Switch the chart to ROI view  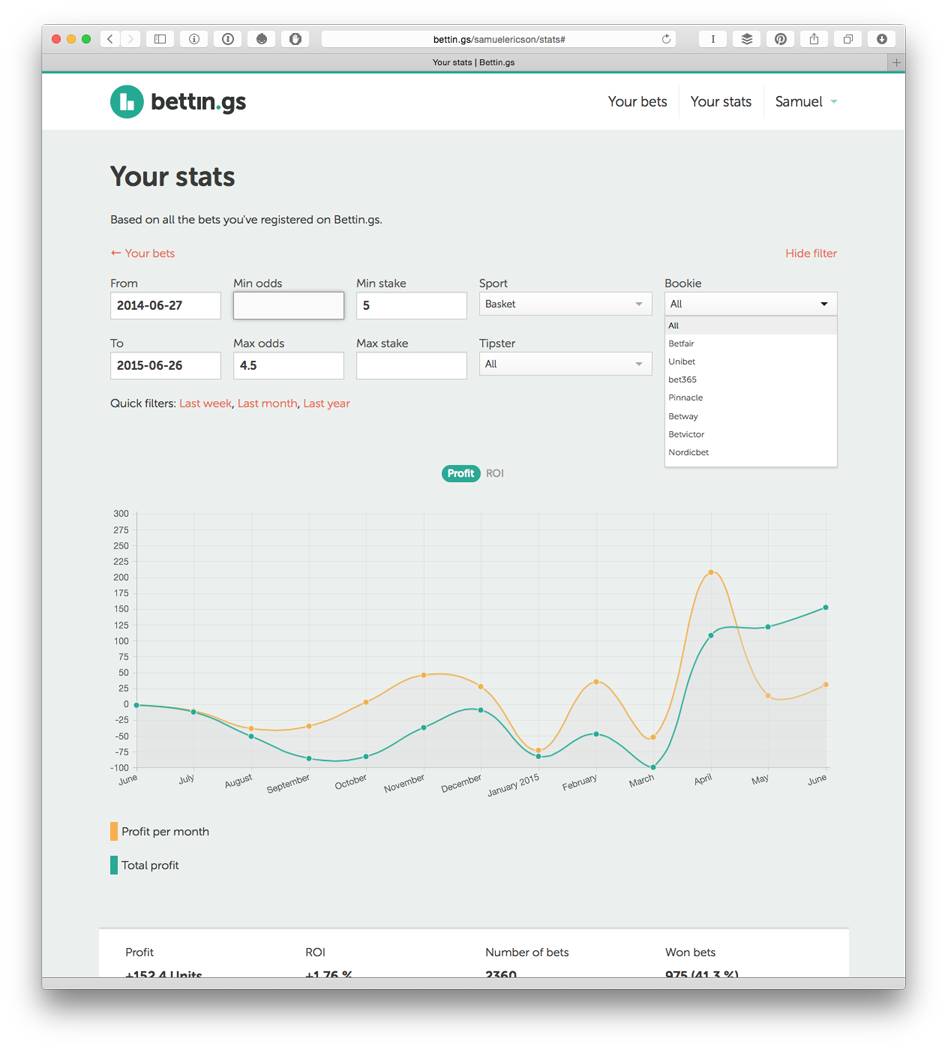(494, 473)
